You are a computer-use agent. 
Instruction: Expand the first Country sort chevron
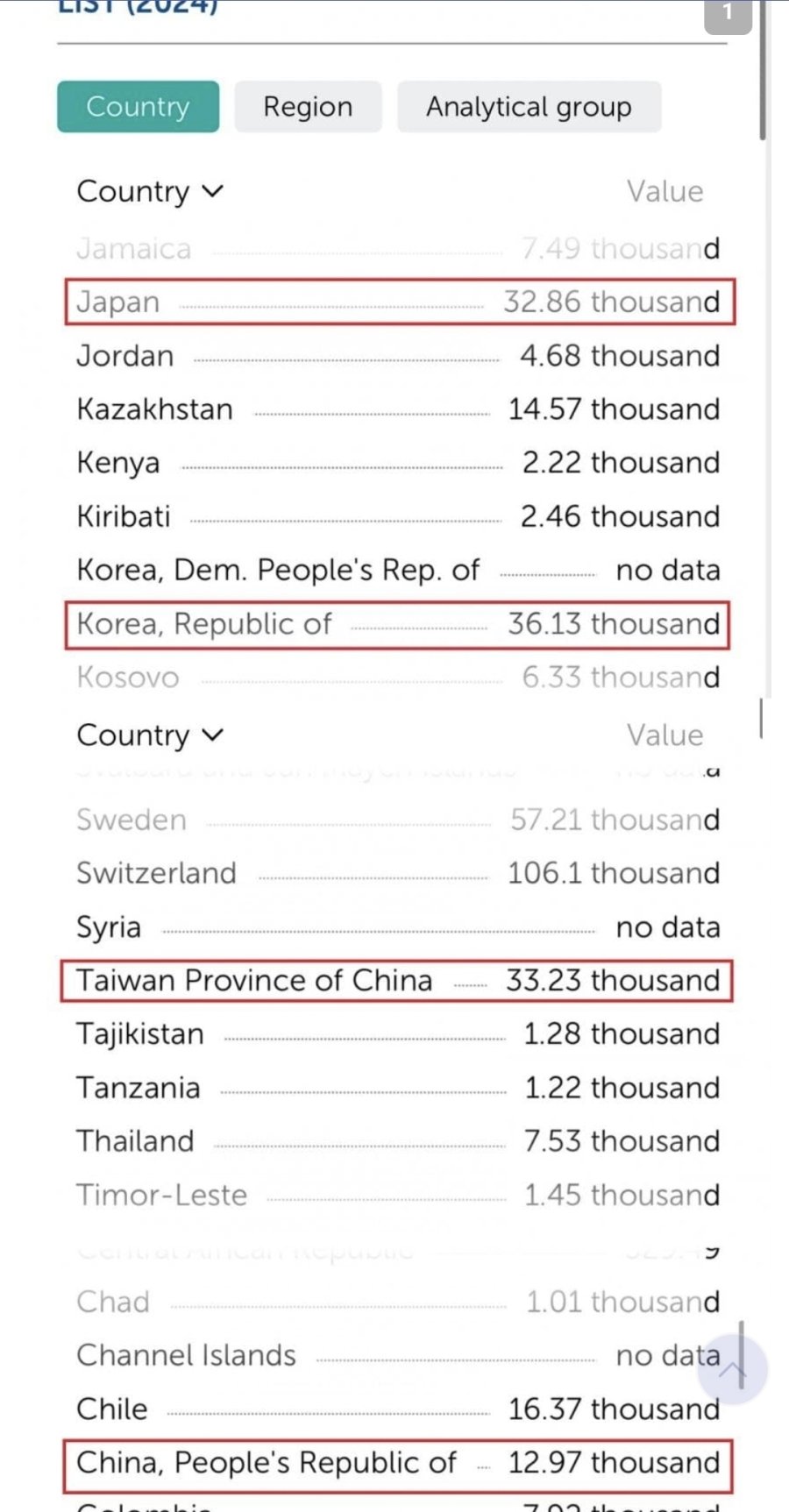pyautogui.click(x=213, y=191)
